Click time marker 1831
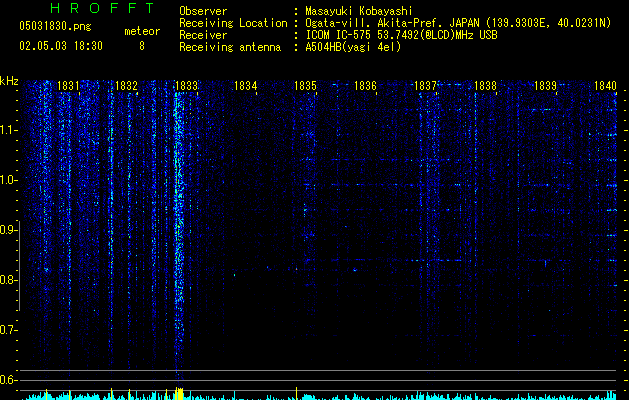629x400 pixels. (68, 85)
